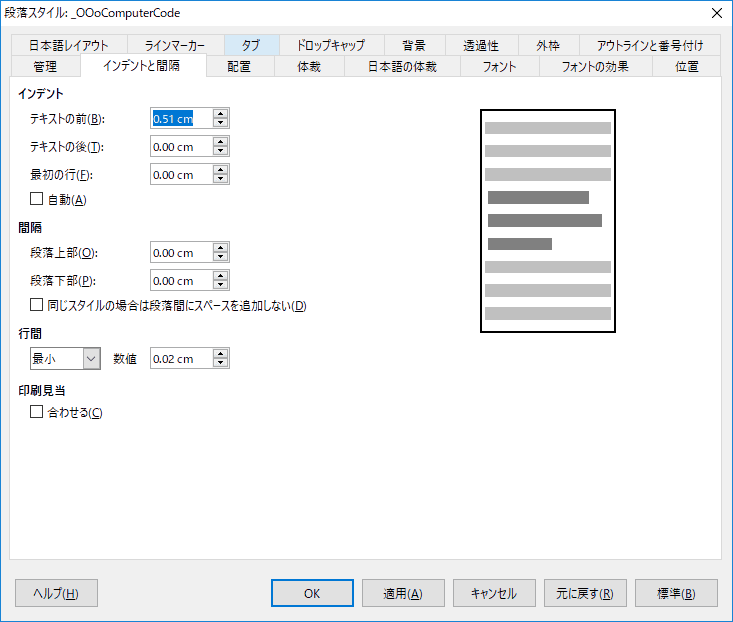733x622 pixels.
Task: Decrease 段落下部 spacing with down arrow
Action: pos(221,286)
